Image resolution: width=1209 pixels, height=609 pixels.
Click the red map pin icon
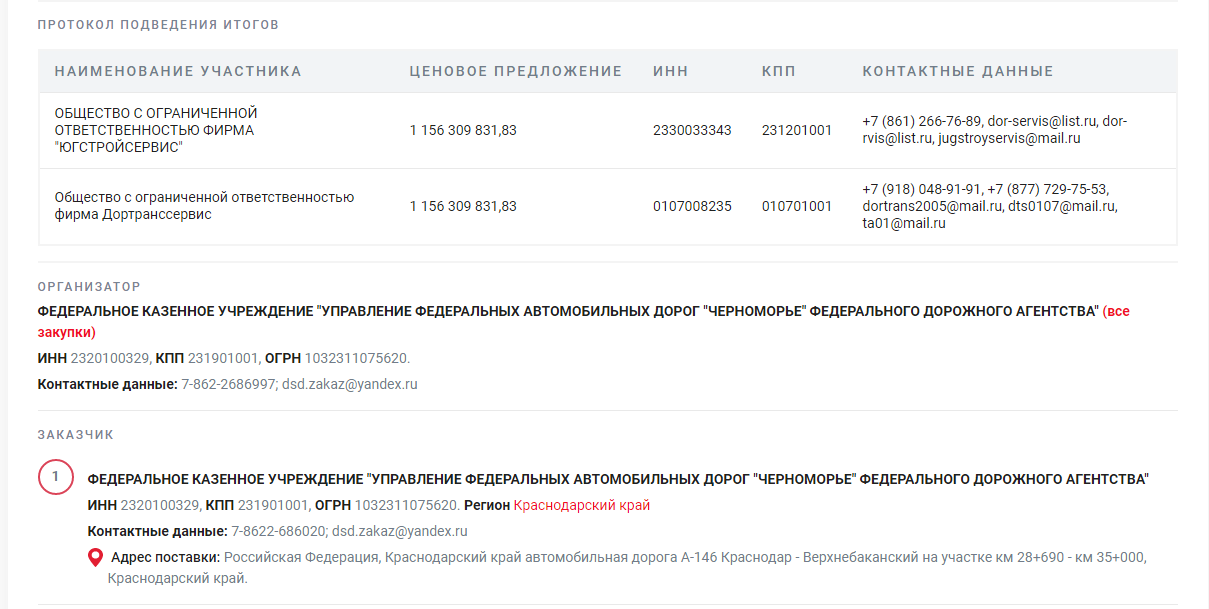coord(96,557)
